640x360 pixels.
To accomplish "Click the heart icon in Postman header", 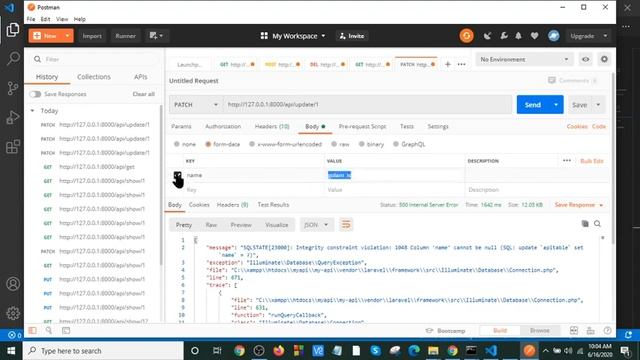I will tap(534, 36).
